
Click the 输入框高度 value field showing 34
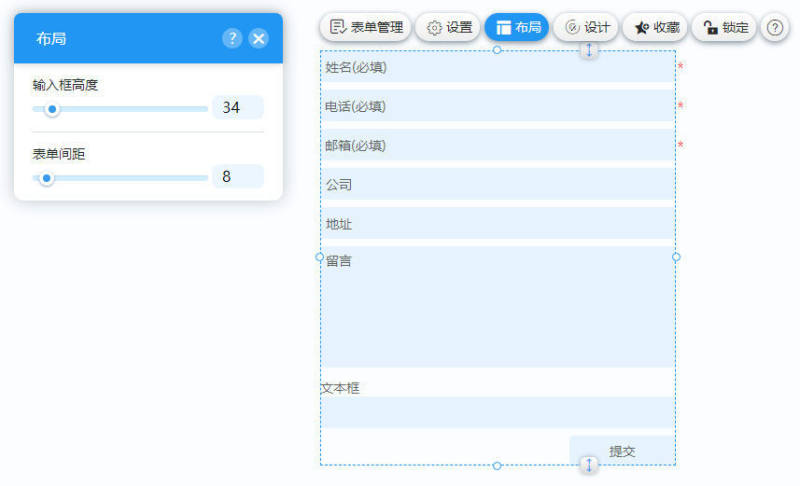(x=237, y=108)
